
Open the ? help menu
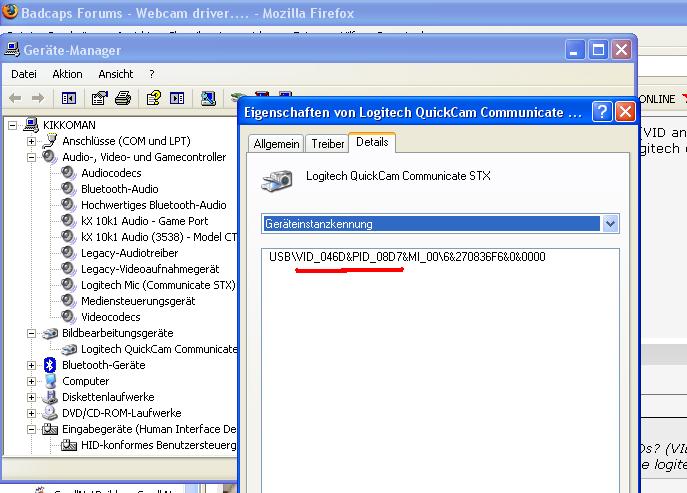pos(152,74)
